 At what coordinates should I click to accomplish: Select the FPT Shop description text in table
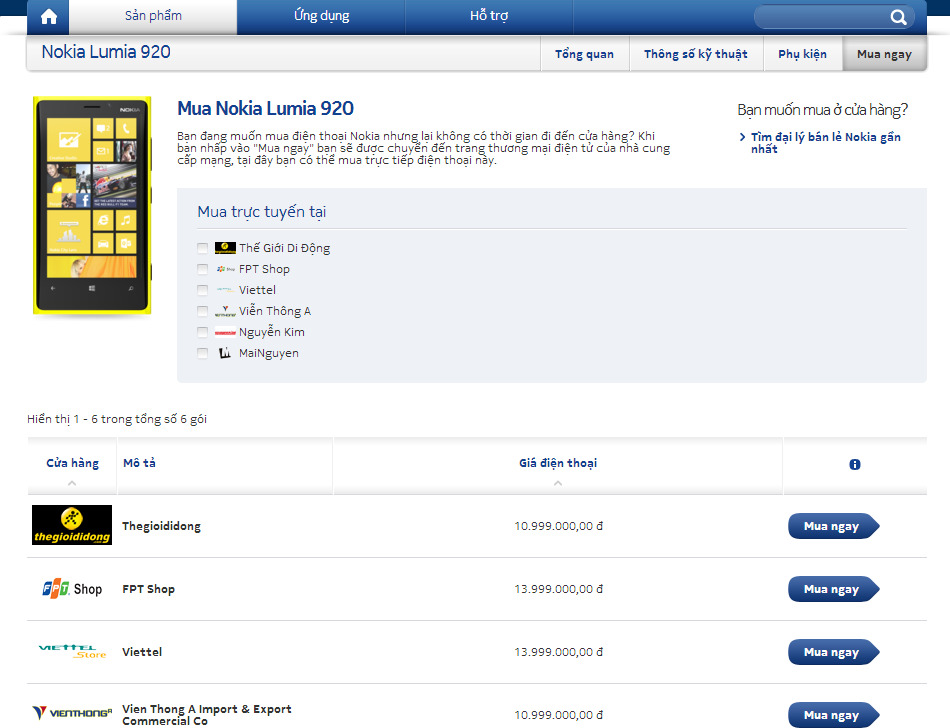click(x=148, y=589)
